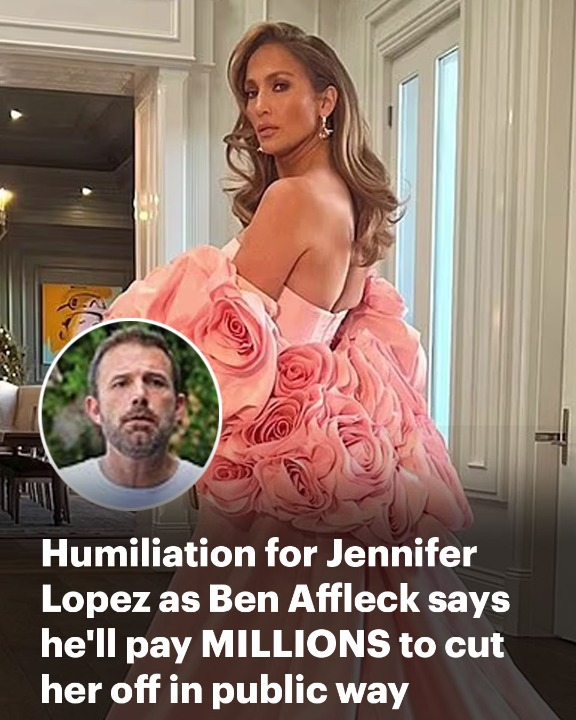This screenshot has width=576, height=720.
Task: Open the 'Humiliation for Jennifer Lopez' headline
Action: click(275, 621)
